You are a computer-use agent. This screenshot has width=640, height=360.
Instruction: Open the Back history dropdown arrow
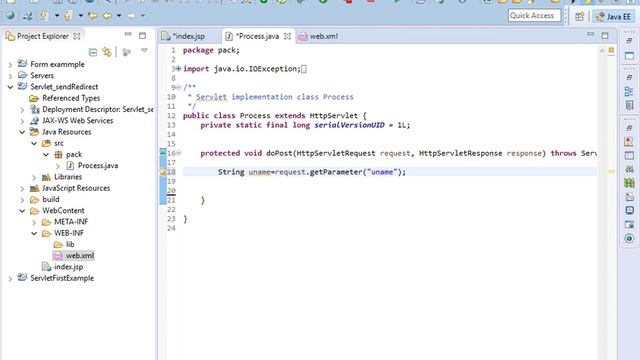coord(119,16)
